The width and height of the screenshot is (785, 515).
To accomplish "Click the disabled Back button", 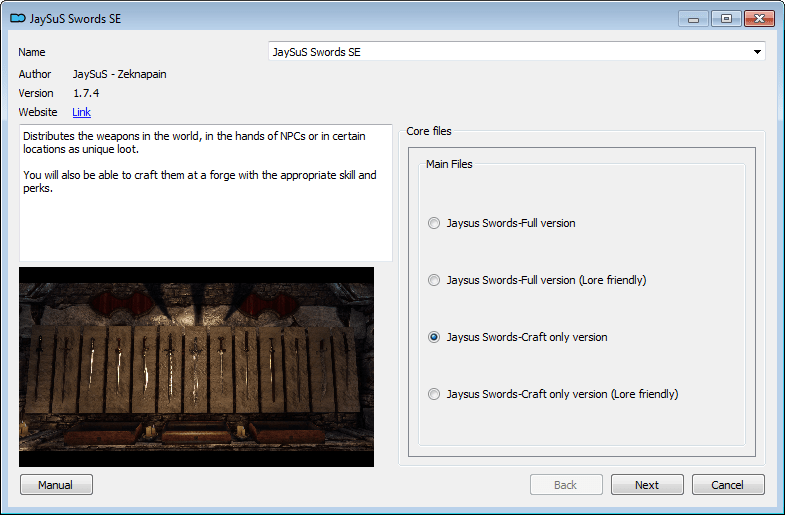I will pos(566,484).
